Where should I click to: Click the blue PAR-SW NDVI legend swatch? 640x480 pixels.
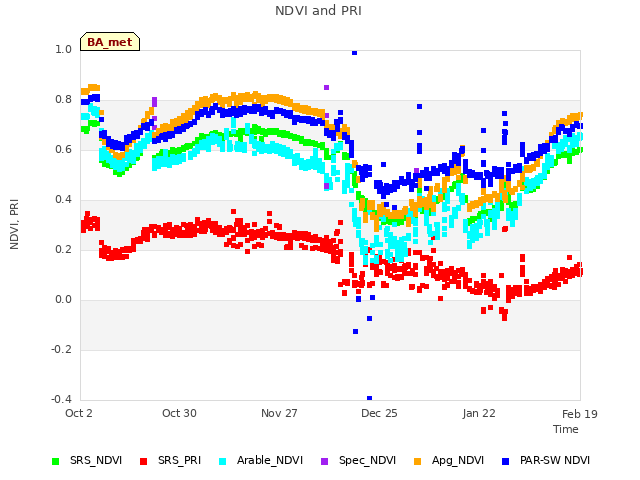505,461
